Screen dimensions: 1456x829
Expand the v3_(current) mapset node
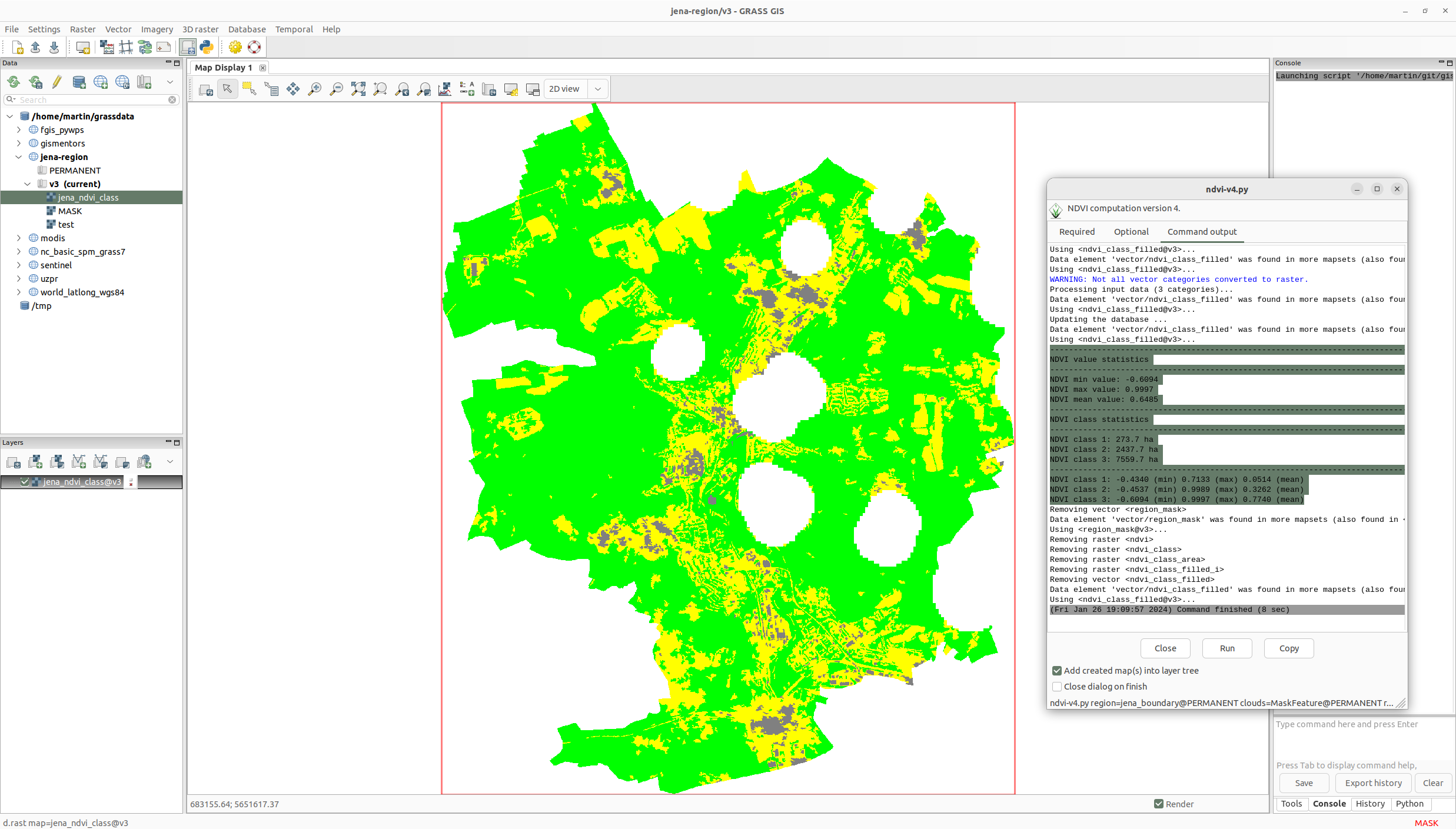28,184
